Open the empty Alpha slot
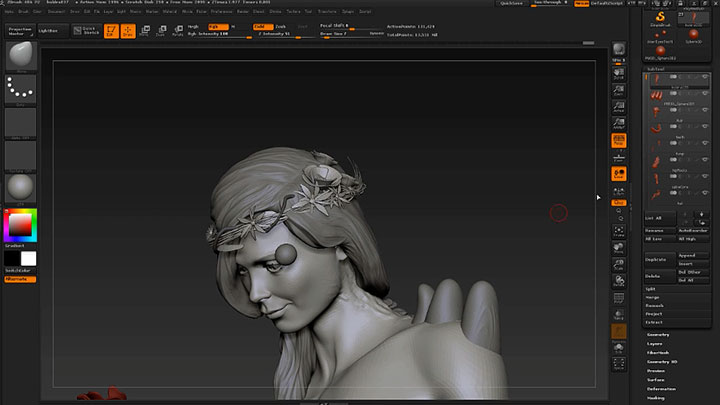The image size is (720, 405). pyautogui.click(x=21, y=123)
